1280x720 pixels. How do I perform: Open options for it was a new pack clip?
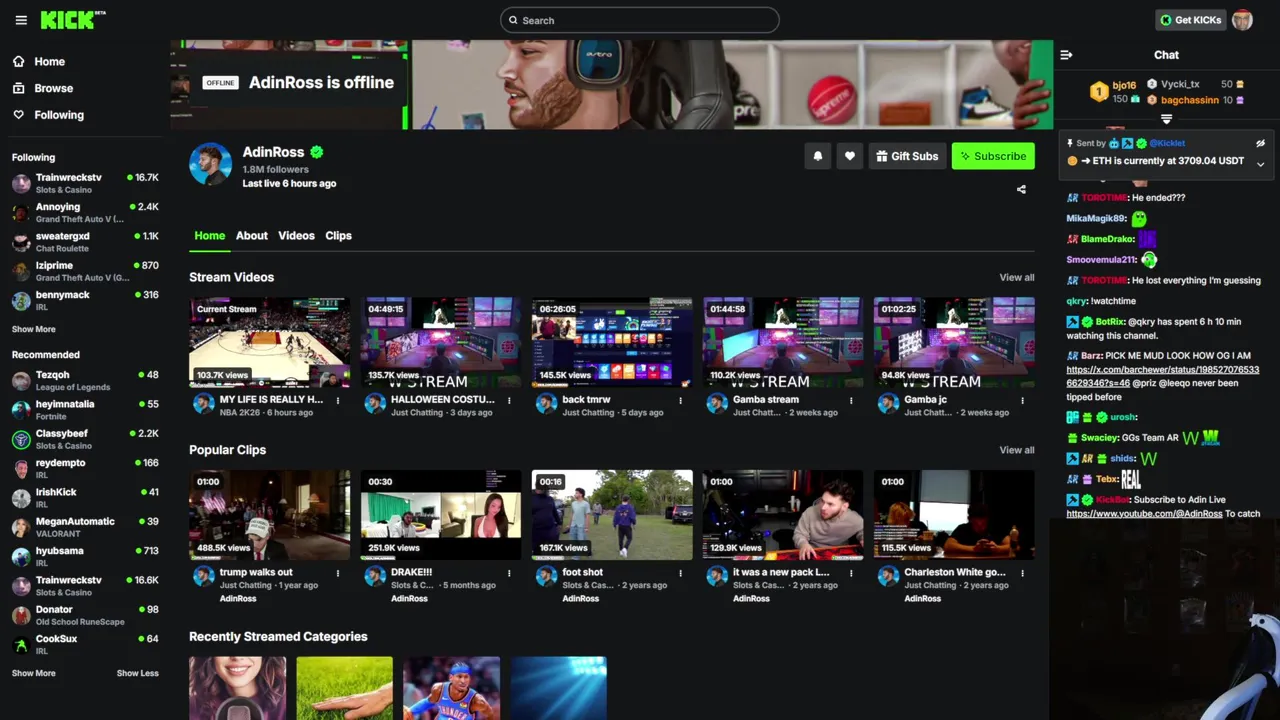tap(851, 574)
